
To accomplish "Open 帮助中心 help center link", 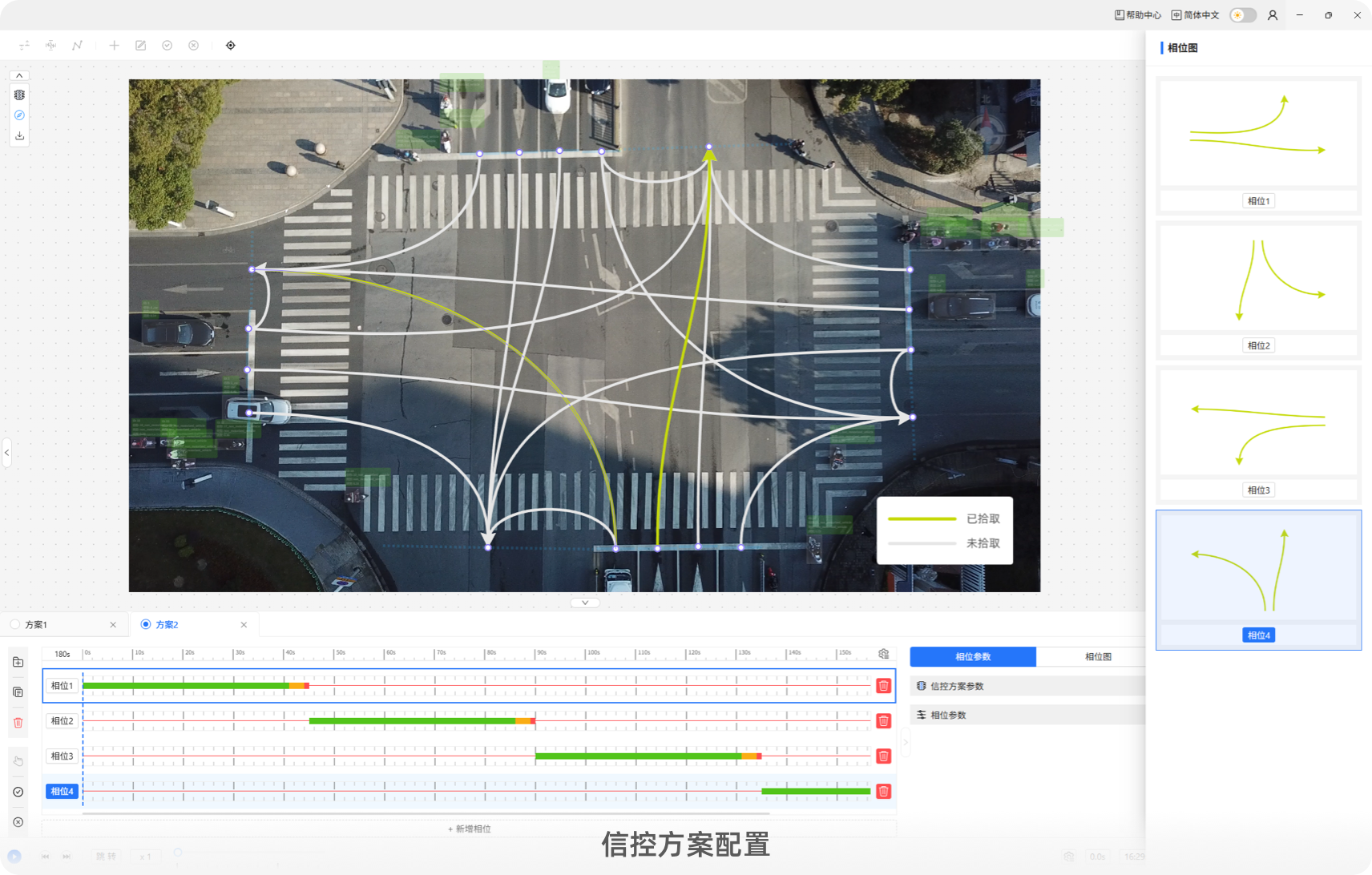I will point(1138,15).
